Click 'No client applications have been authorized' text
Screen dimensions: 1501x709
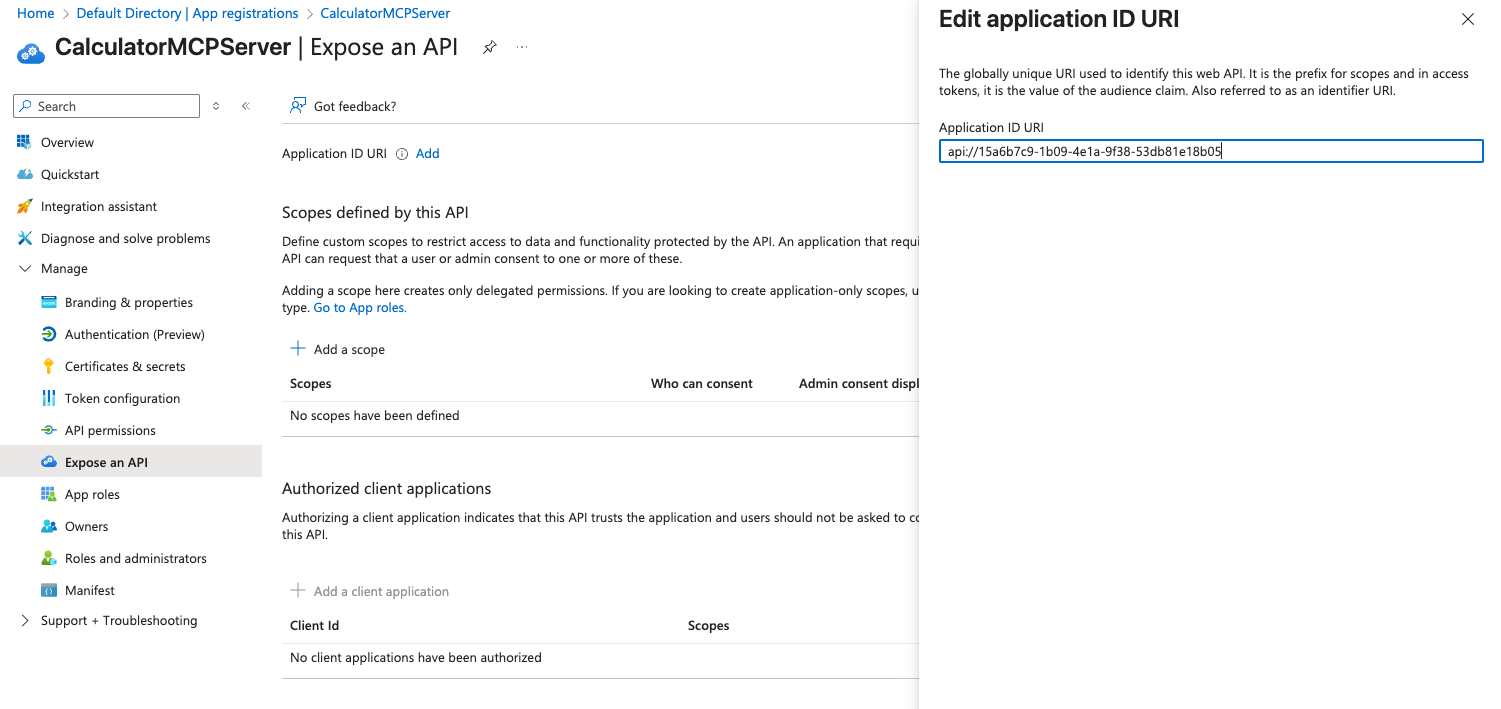[x=416, y=657]
